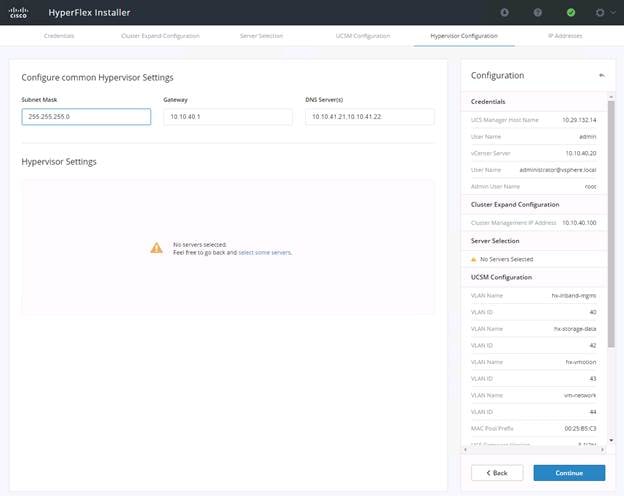Click the Credentials section header

tap(488, 102)
